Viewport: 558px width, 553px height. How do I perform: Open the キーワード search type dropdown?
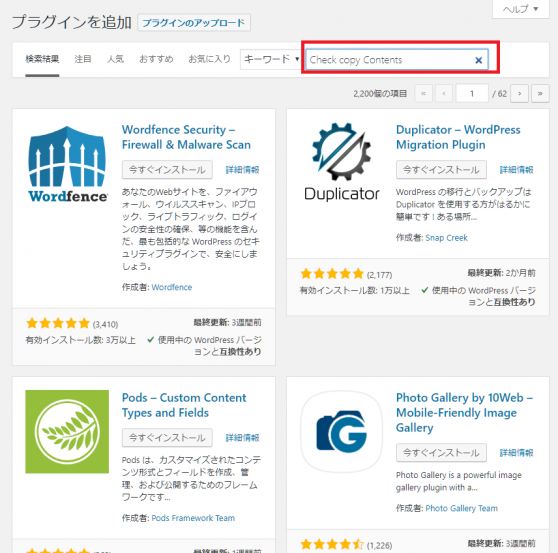[x=271, y=59]
